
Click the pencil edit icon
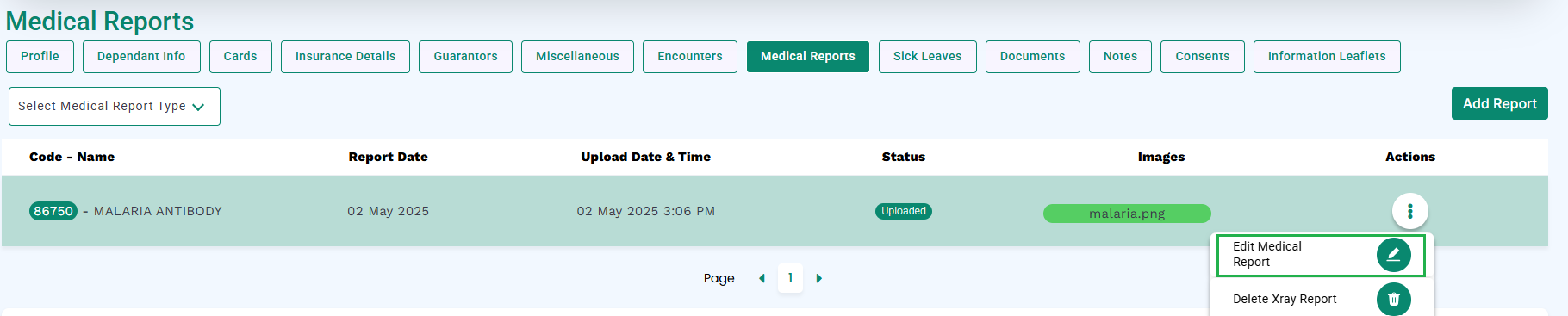tap(1393, 255)
